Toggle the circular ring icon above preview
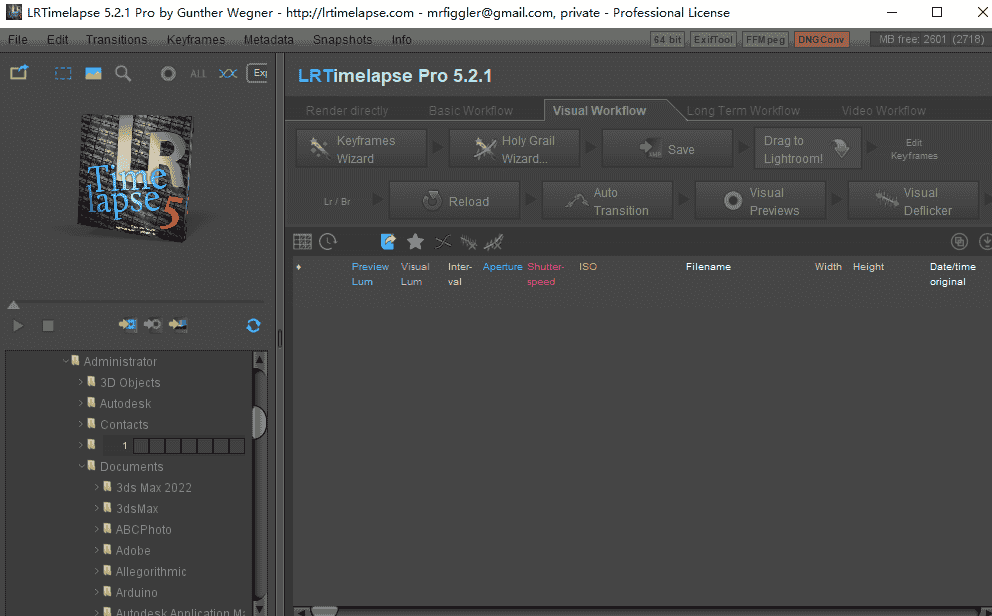The width and height of the screenshot is (992, 616). coord(168,74)
